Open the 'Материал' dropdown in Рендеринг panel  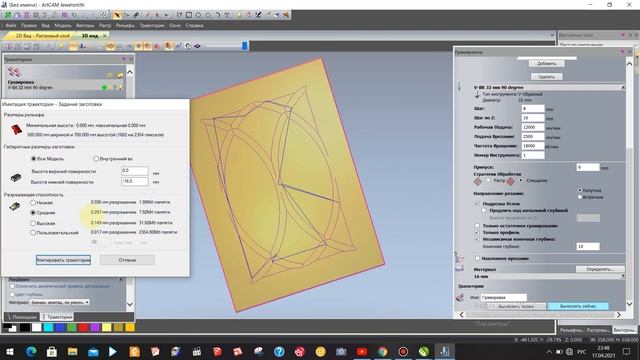click(x=60, y=302)
